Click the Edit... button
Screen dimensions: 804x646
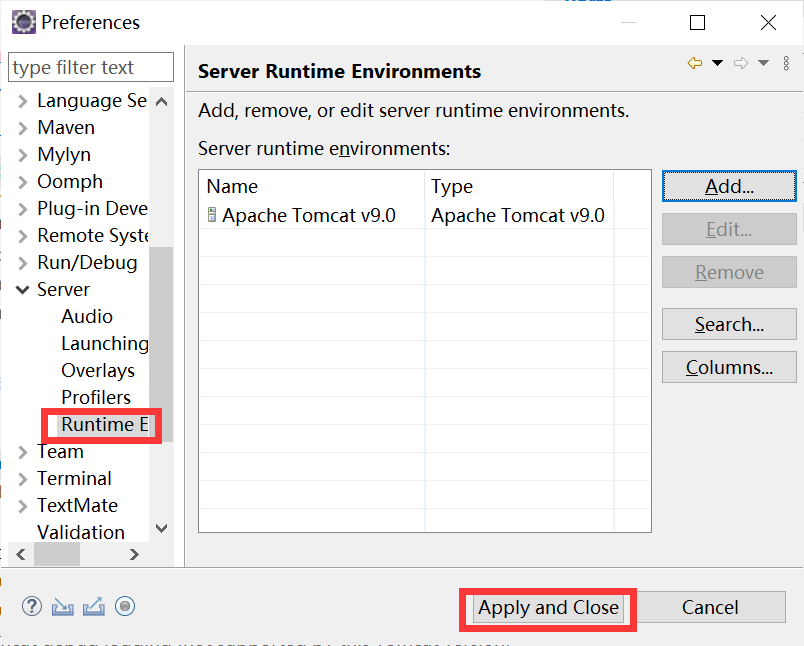click(x=729, y=229)
